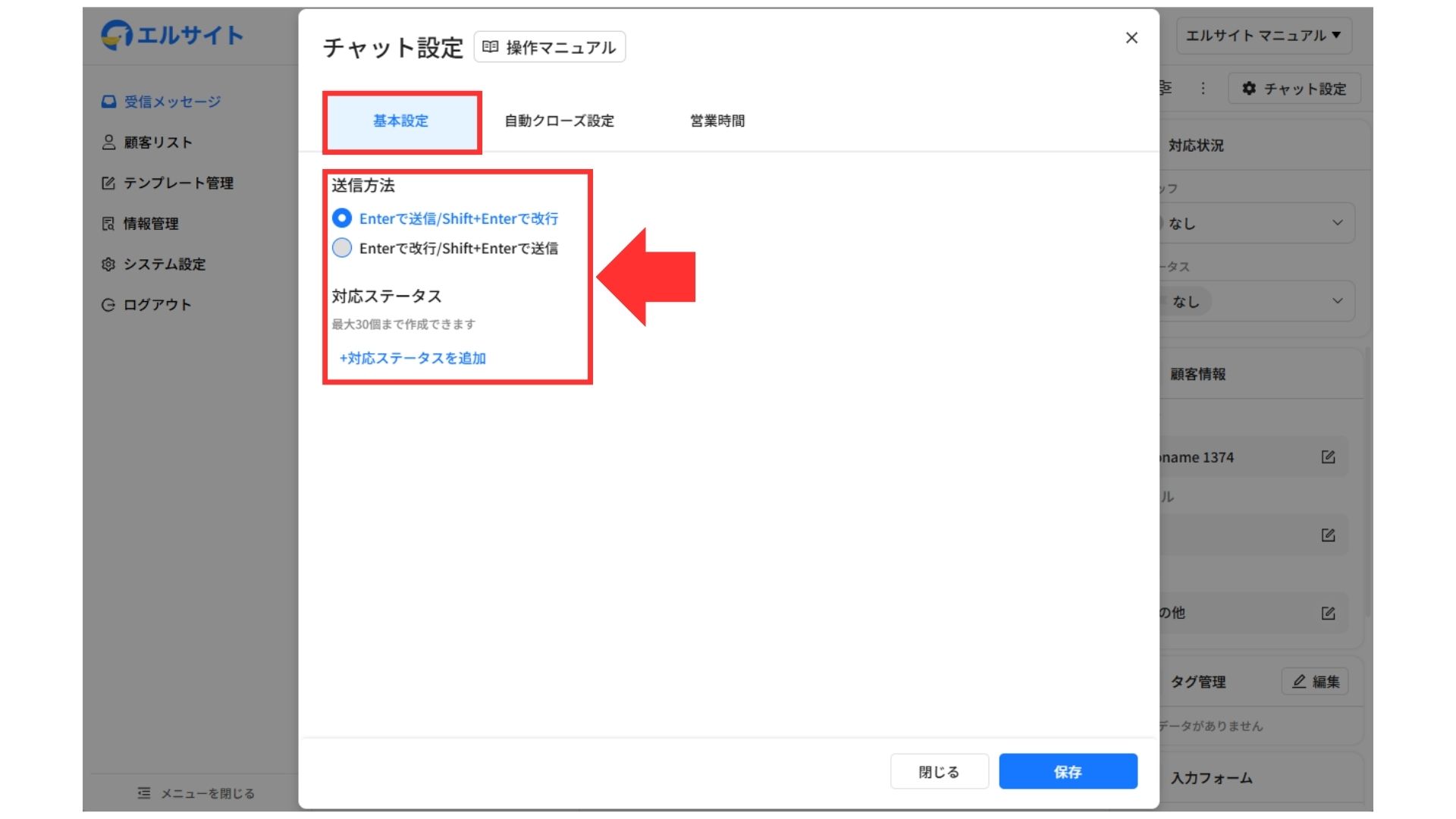Viewport: 1456px width, 819px height.
Task: Click +対応ステータスを追加 link
Action: point(413,358)
